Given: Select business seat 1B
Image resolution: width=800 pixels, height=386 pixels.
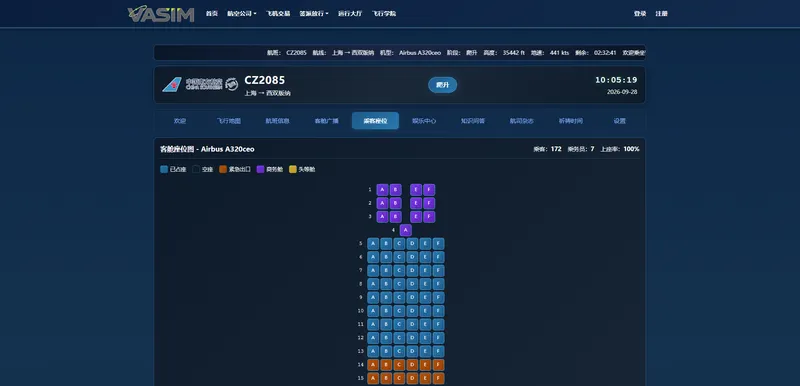Looking at the screenshot, I should coord(395,190).
